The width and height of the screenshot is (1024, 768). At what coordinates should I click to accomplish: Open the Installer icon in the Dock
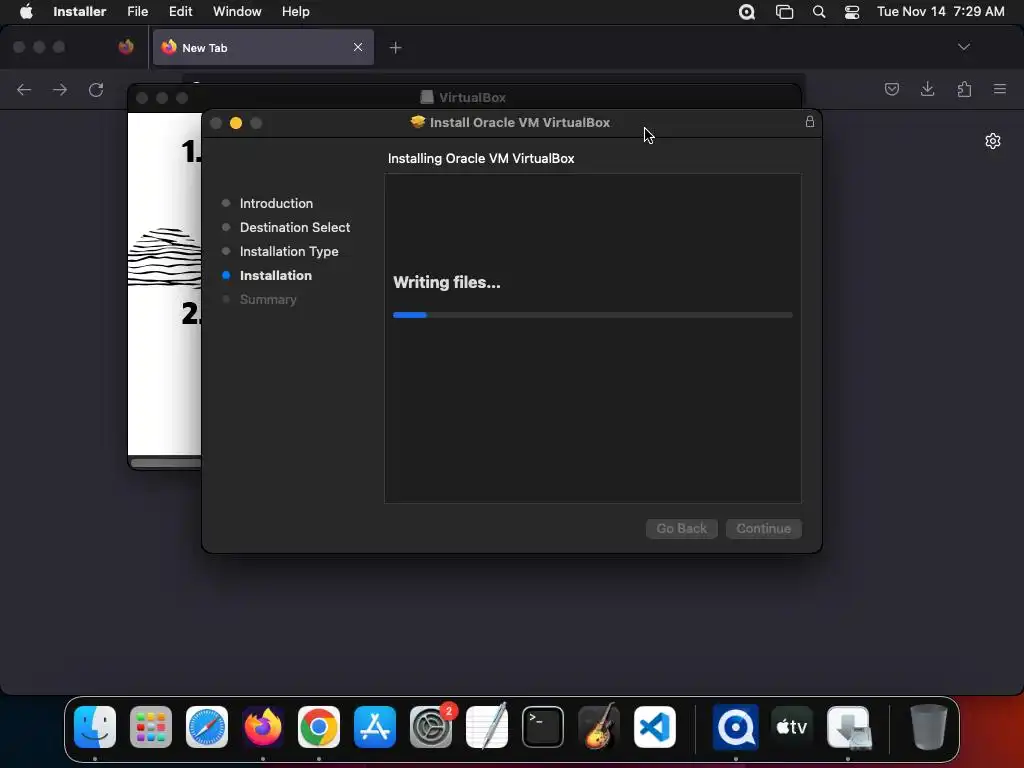click(x=848, y=726)
